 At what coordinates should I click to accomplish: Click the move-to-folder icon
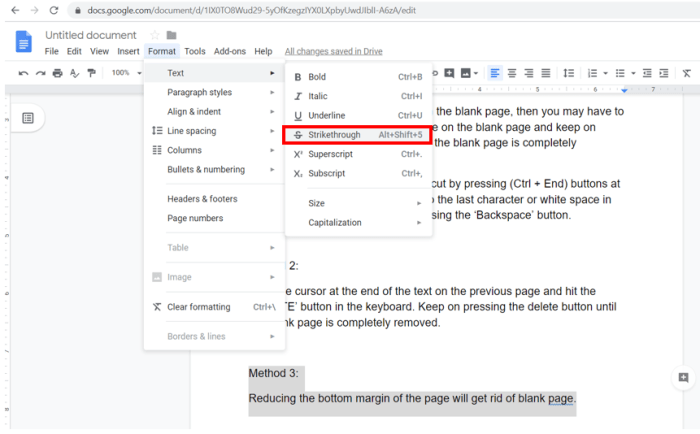click(171, 35)
